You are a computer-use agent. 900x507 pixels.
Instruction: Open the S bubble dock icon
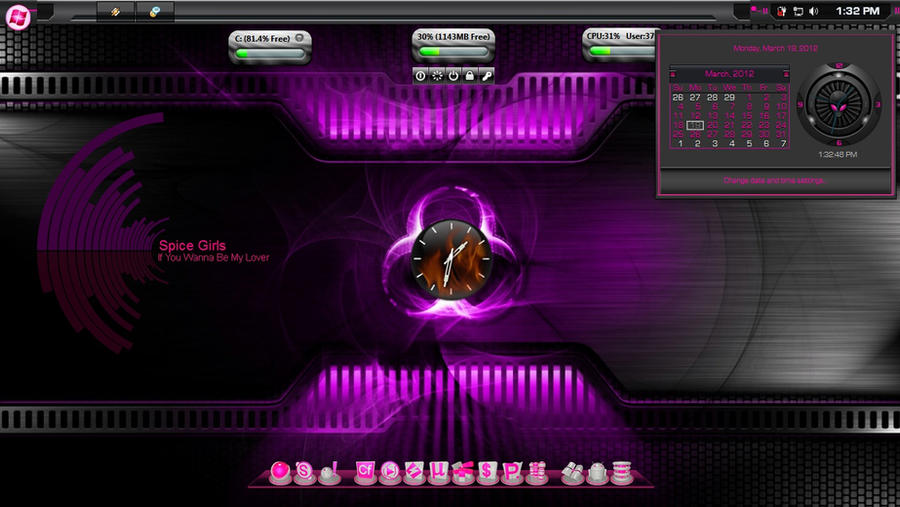(x=304, y=473)
